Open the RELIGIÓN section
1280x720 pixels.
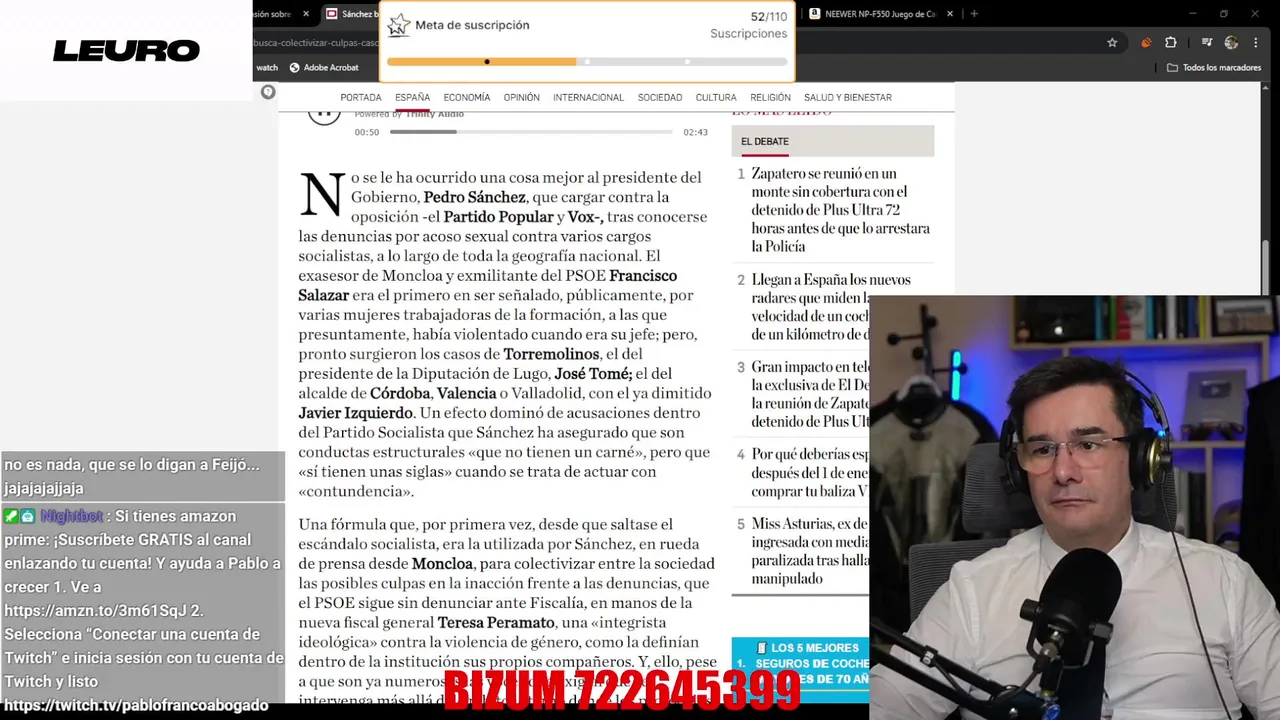(770, 98)
